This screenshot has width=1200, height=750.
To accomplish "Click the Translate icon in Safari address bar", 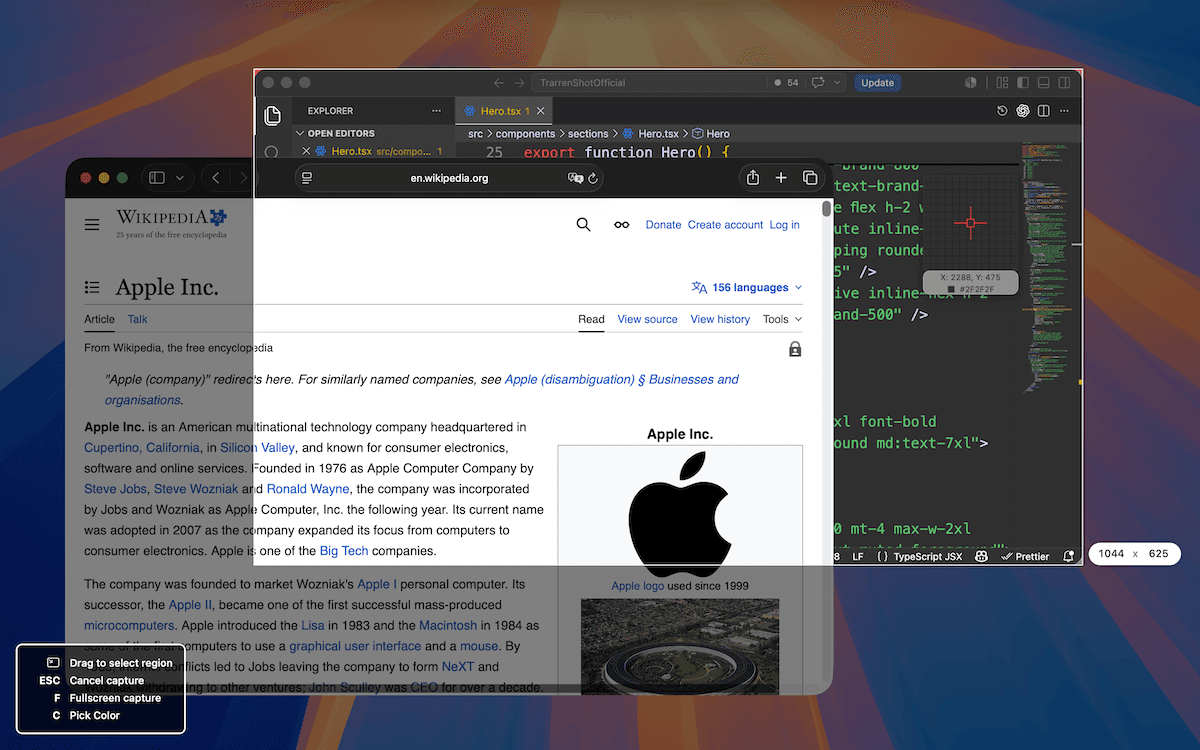I will click(x=575, y=178).
